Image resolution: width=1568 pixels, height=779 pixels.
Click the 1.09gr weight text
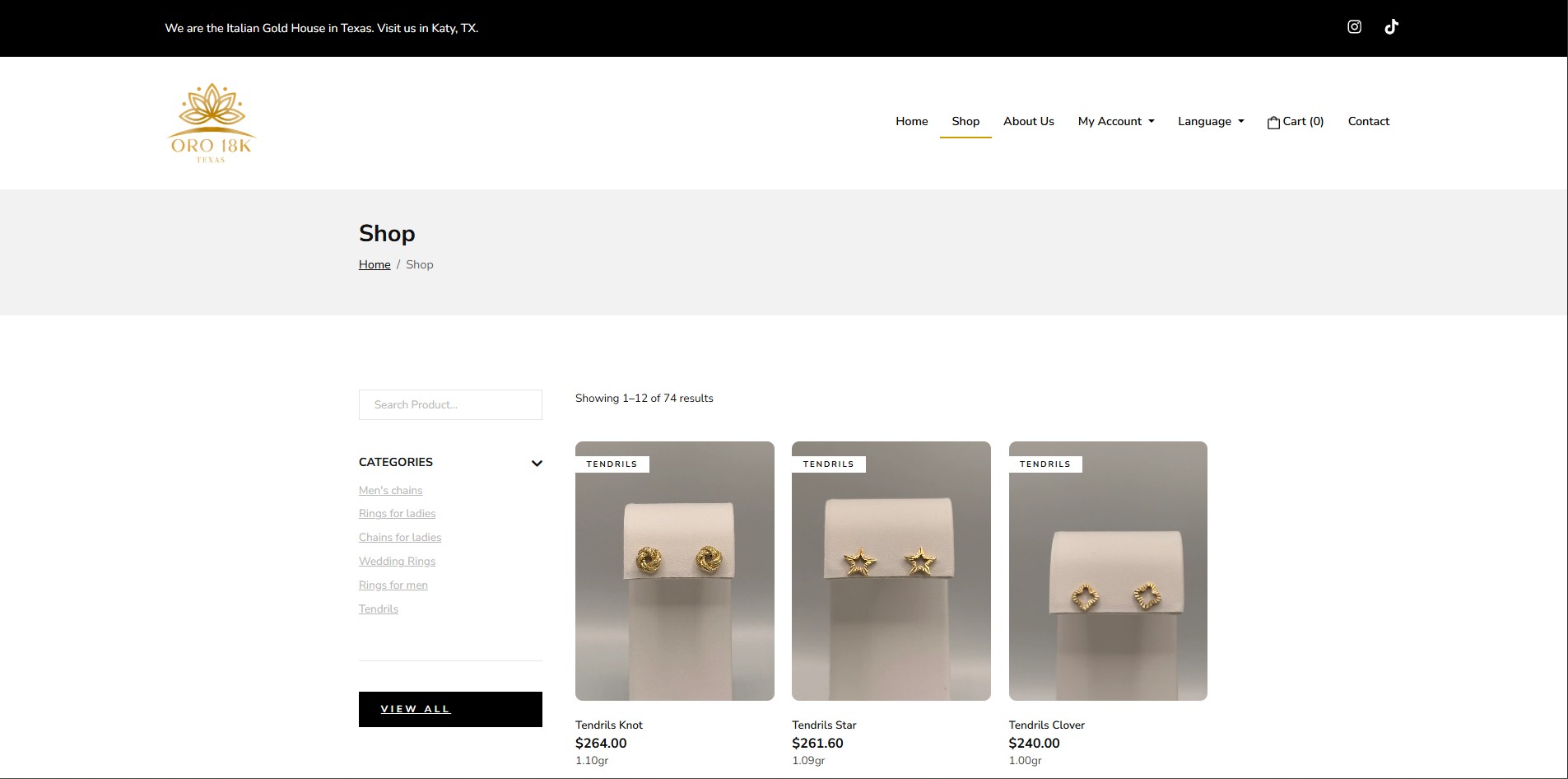(x=808, y=761)
